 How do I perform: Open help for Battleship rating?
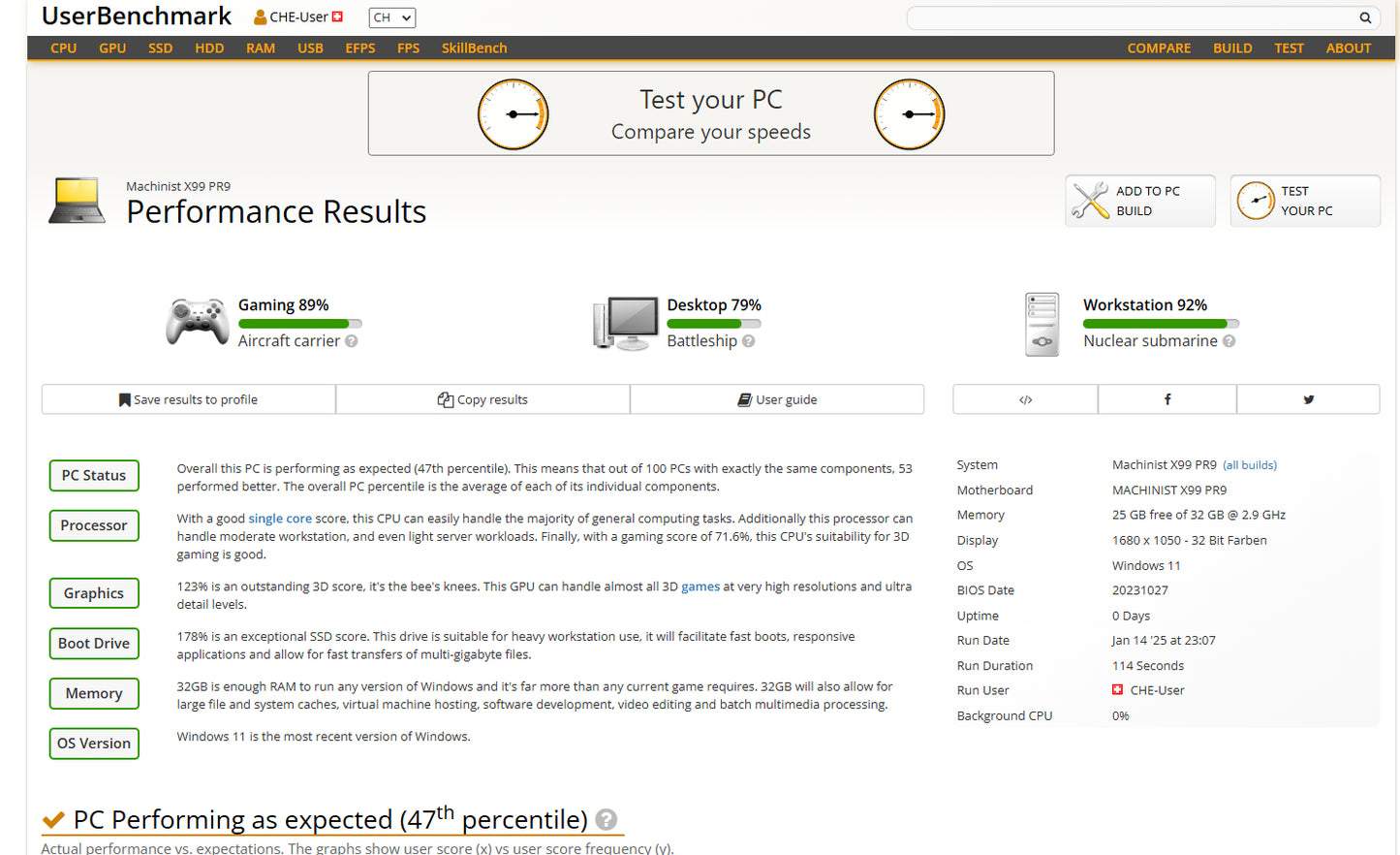point(749,341)
